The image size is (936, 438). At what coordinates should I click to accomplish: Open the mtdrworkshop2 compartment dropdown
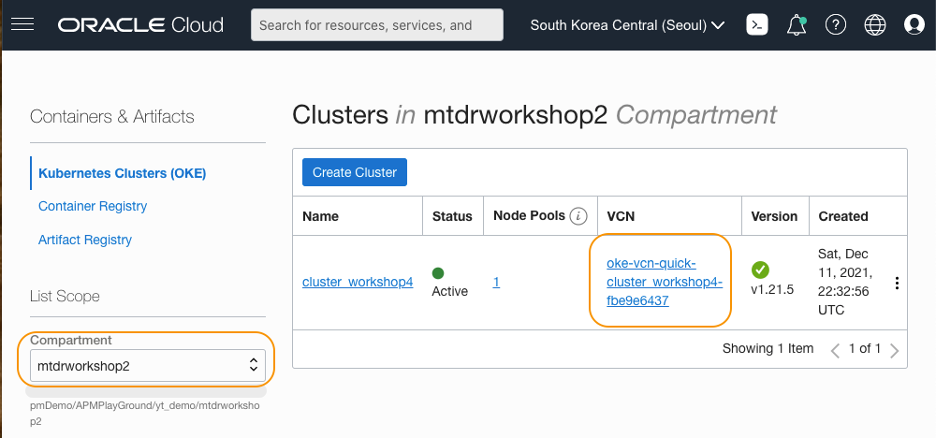click(147, 366)
